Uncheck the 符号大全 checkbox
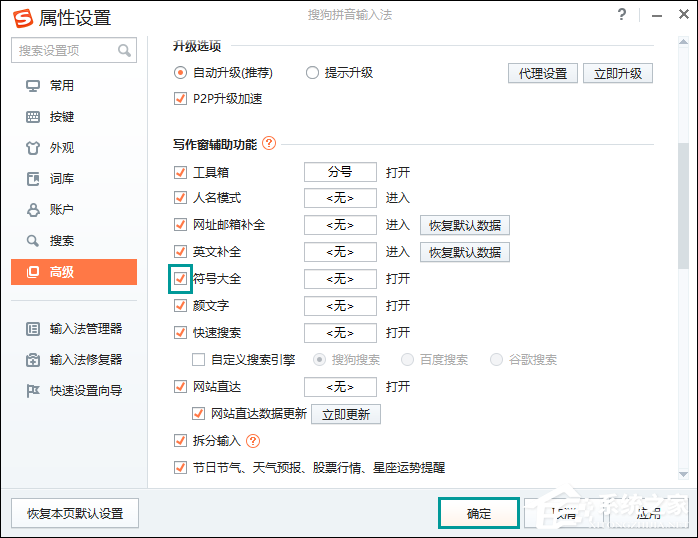The width and height of the screenshot is (698, 538). [181, 279]
